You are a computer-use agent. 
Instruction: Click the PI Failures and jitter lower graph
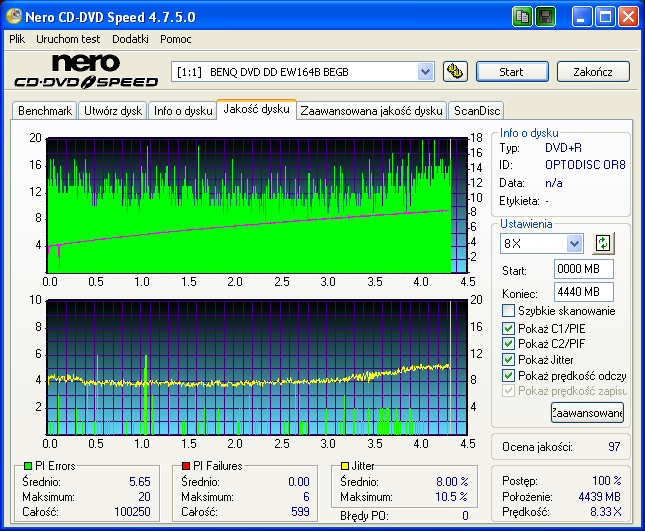[257, 367]
